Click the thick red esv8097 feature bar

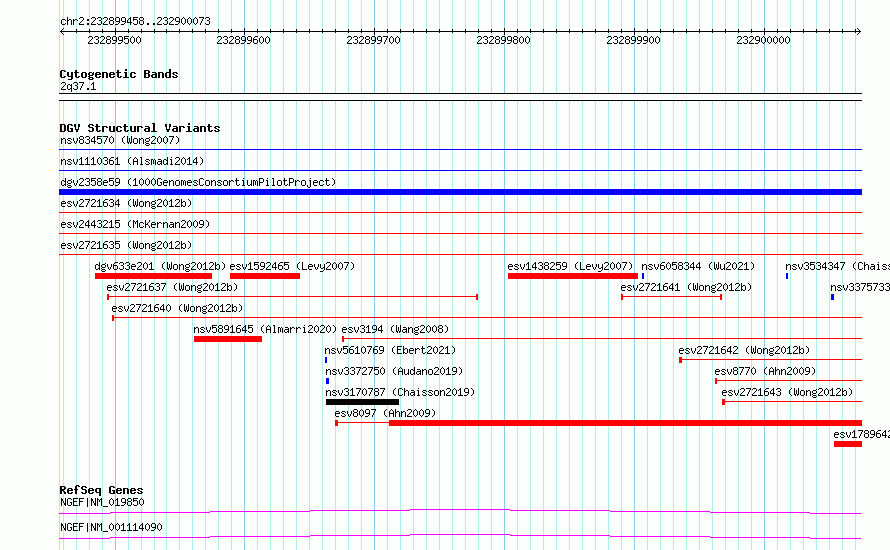click(625, 423)
